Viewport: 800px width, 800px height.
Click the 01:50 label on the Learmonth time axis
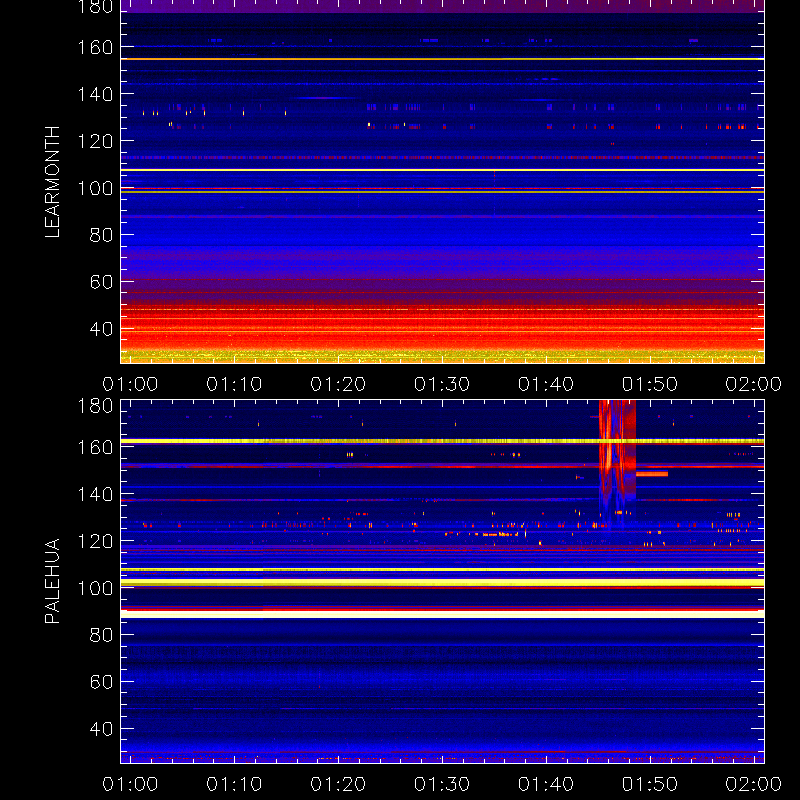pos(650,384)
